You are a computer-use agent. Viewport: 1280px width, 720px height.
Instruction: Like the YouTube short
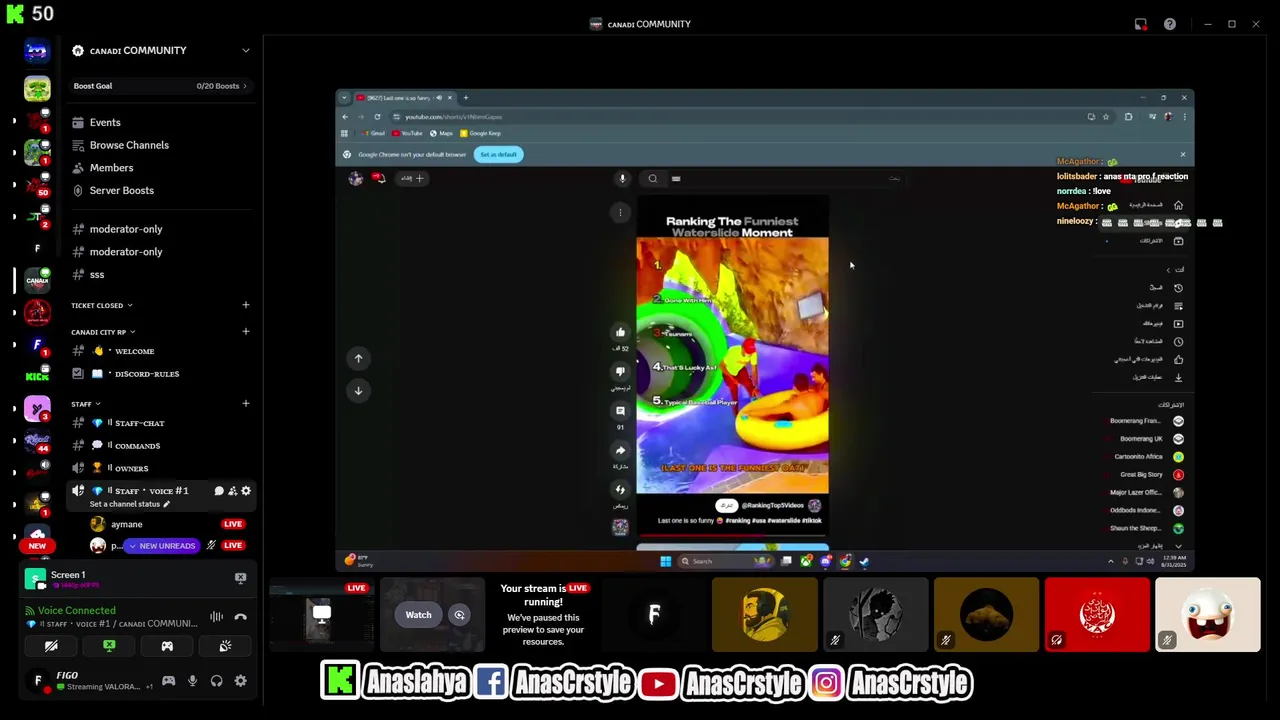[620, 332]
